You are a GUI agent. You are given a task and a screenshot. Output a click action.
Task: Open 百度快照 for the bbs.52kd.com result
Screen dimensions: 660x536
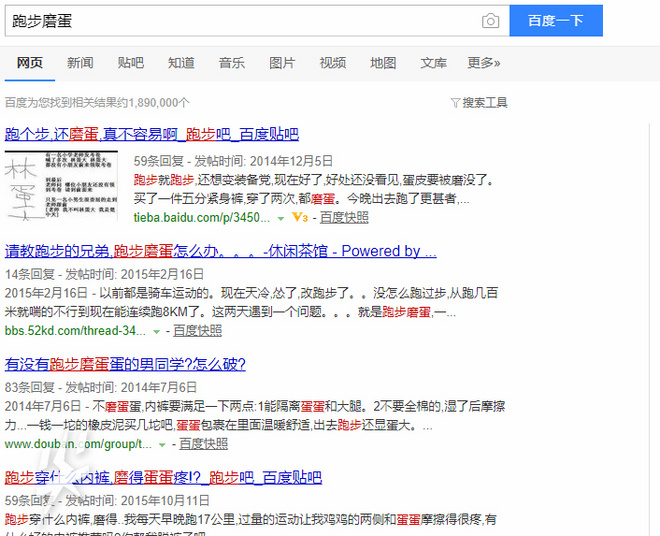(x=197, y=331)
